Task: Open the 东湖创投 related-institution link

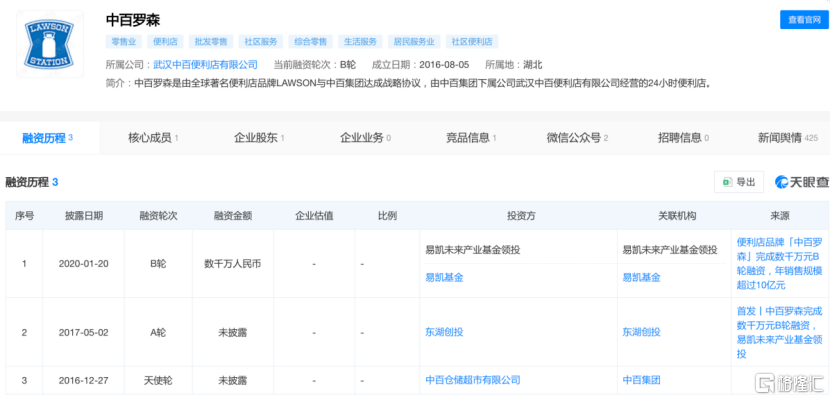Action: point(642,332)
